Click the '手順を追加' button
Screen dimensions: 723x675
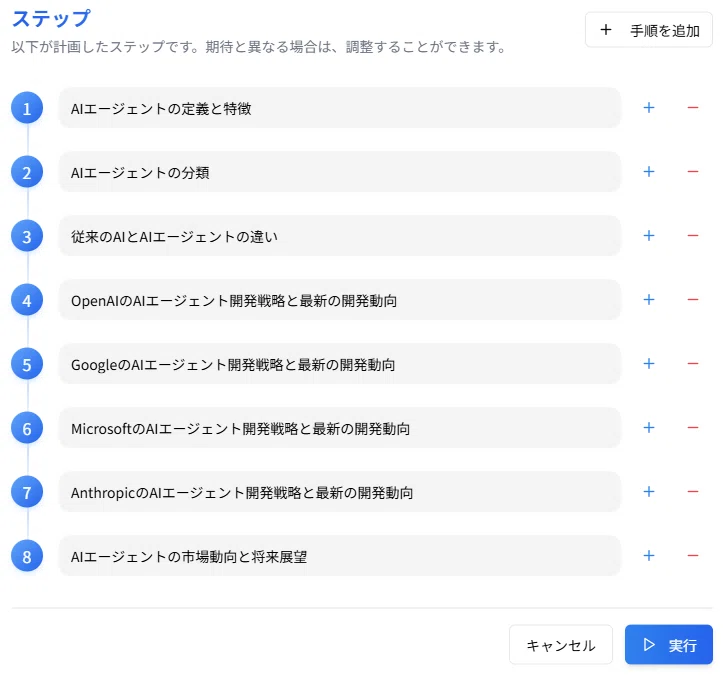coord(649,30)
